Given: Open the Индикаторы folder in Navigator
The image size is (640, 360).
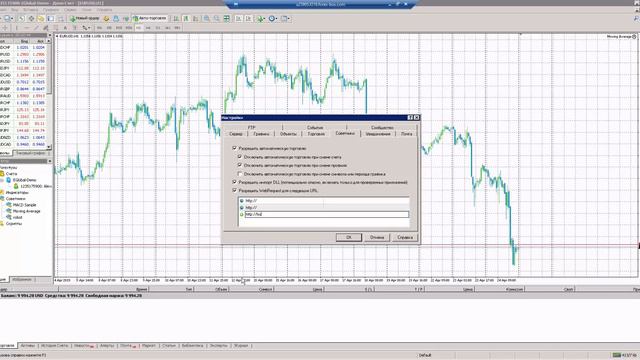Looking at the screenshot, I should pyautogui.click(x=17, y=192).
